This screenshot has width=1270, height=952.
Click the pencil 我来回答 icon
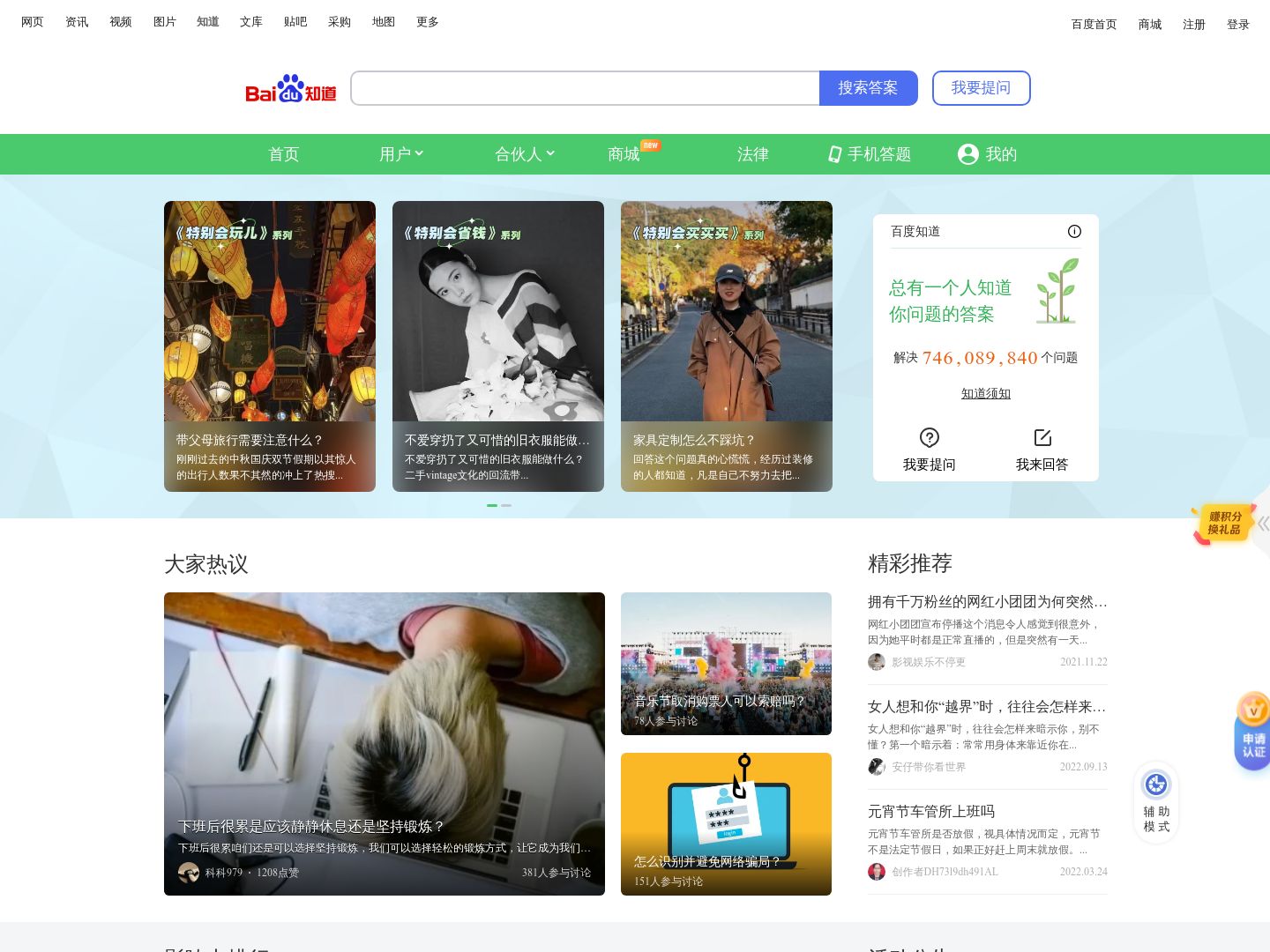point(1042,437)
